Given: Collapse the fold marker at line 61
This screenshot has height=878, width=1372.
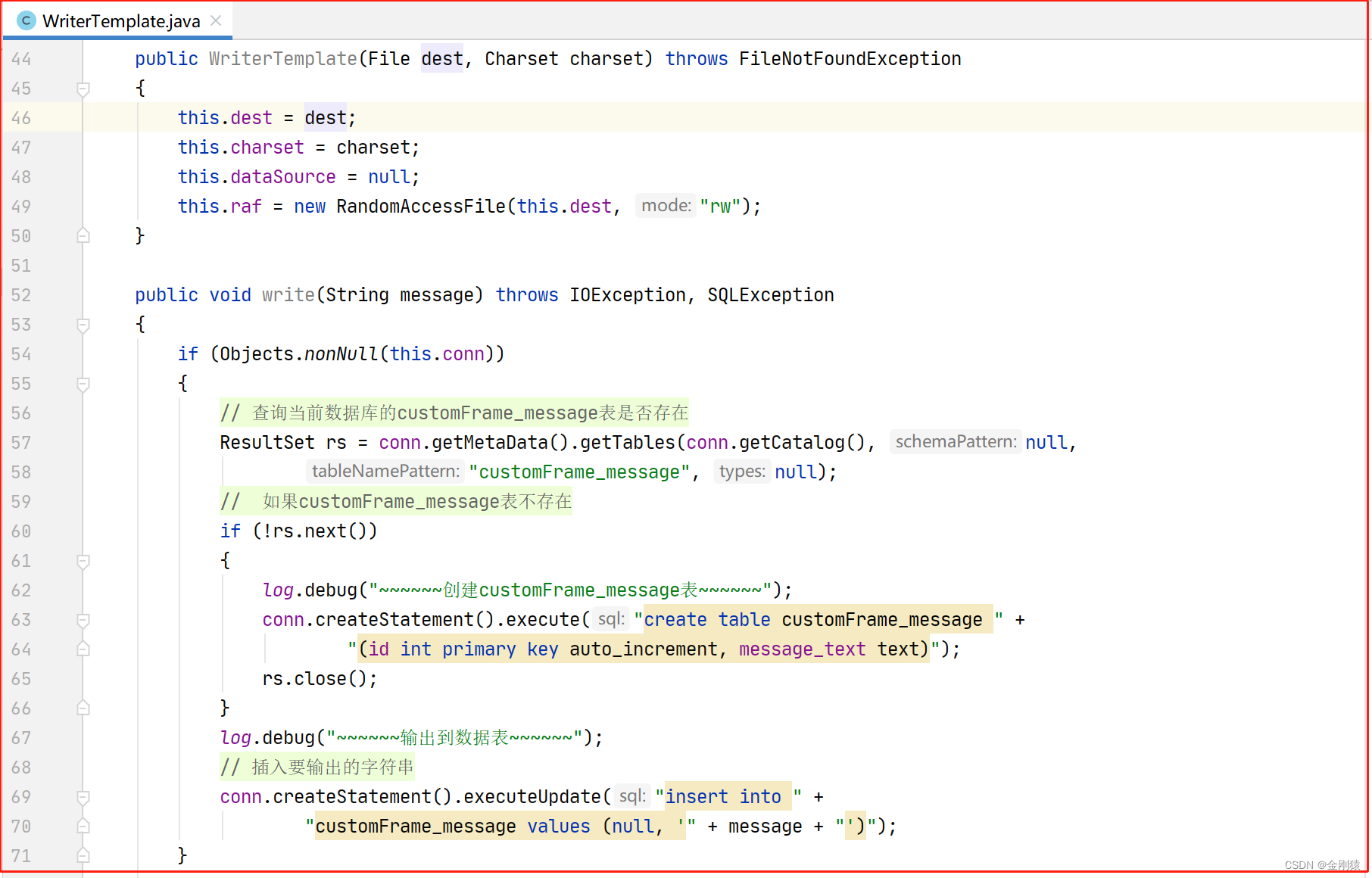Looking at the screenshot, I should click(83, 561).
